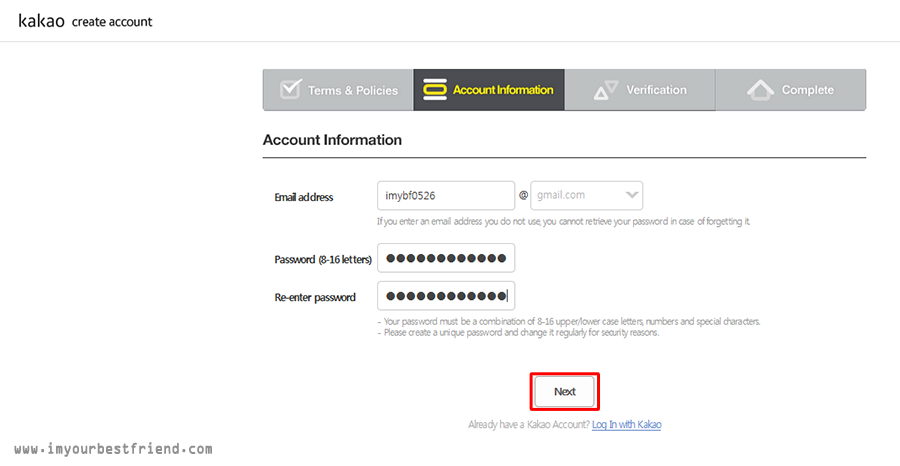The image size is (900, 466).
Task: Click the 'Account Information' section heading
Action: click(x=332, y=140)
